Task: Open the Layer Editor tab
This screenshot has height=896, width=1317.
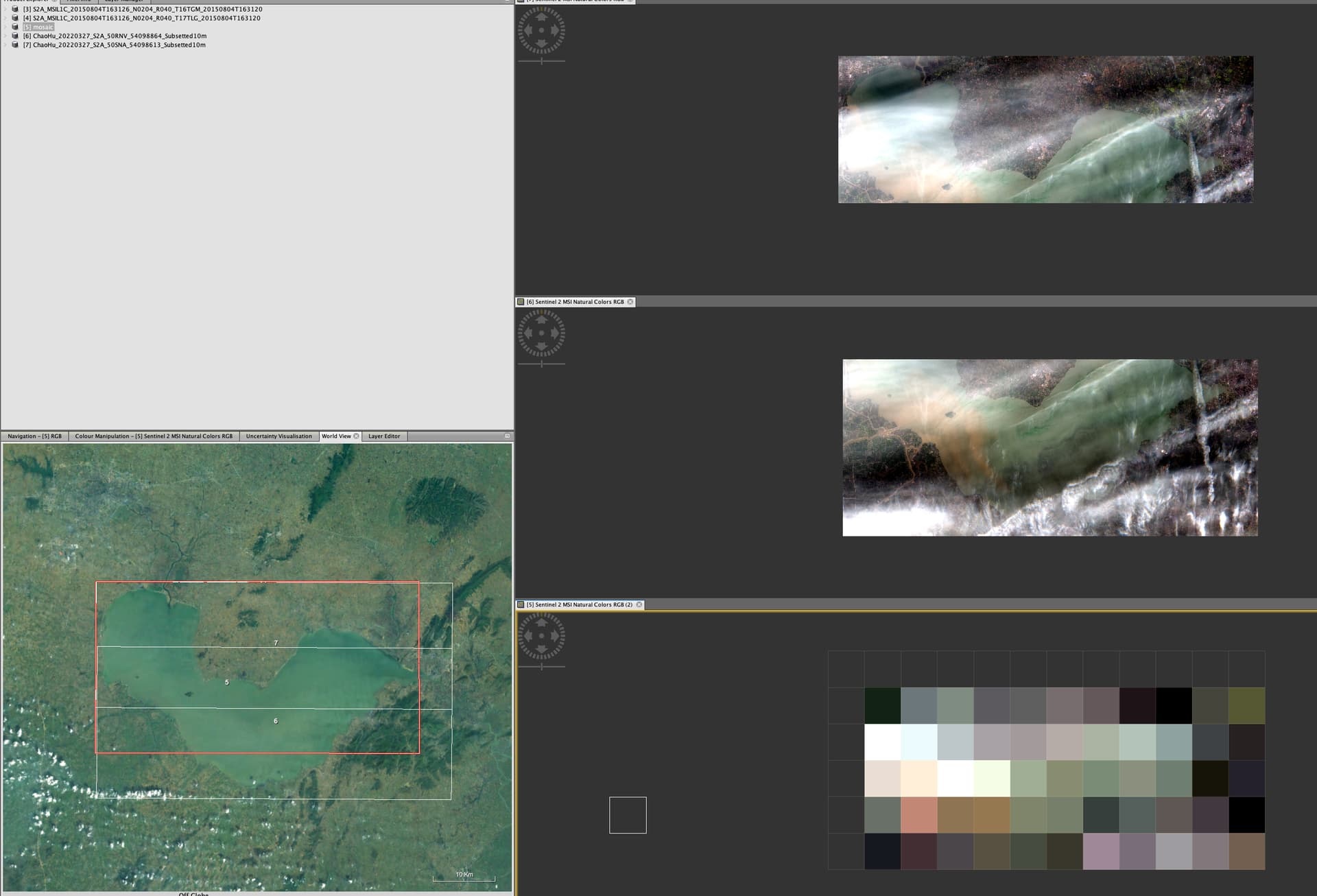Action: [384, 436]
